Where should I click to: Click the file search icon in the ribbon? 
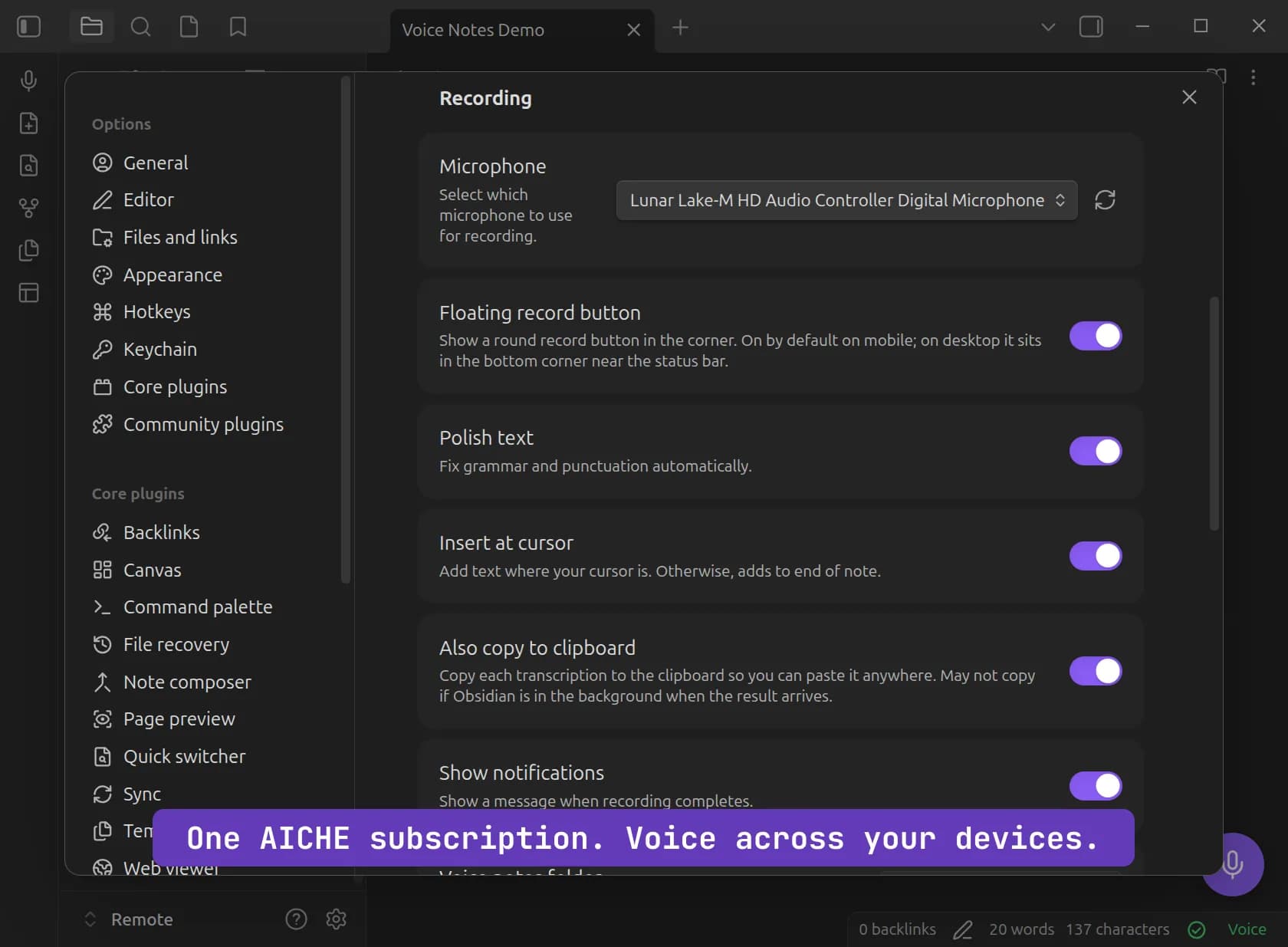(28, 166)
